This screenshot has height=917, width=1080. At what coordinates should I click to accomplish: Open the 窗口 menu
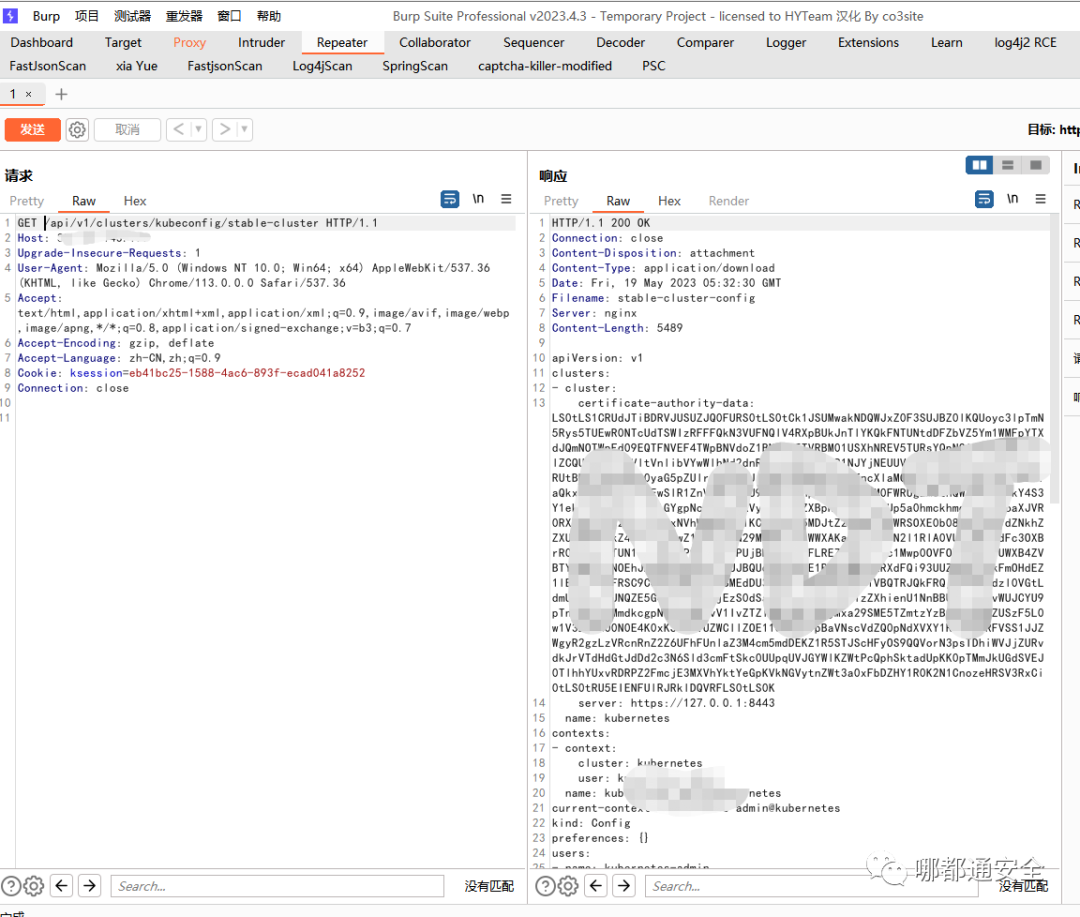coord(229,16)
